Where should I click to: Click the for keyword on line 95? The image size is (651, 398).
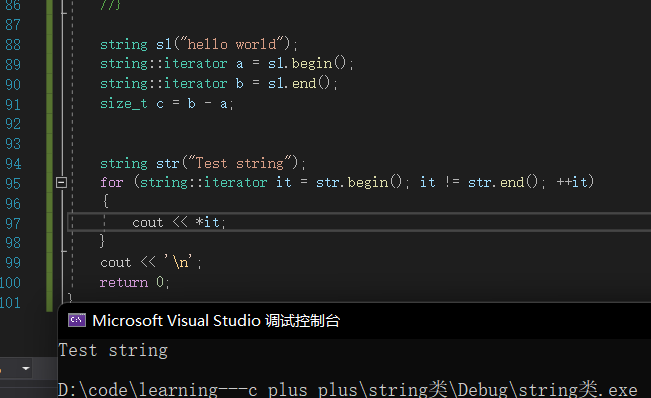pyautogui.click(x=112, y=182)
